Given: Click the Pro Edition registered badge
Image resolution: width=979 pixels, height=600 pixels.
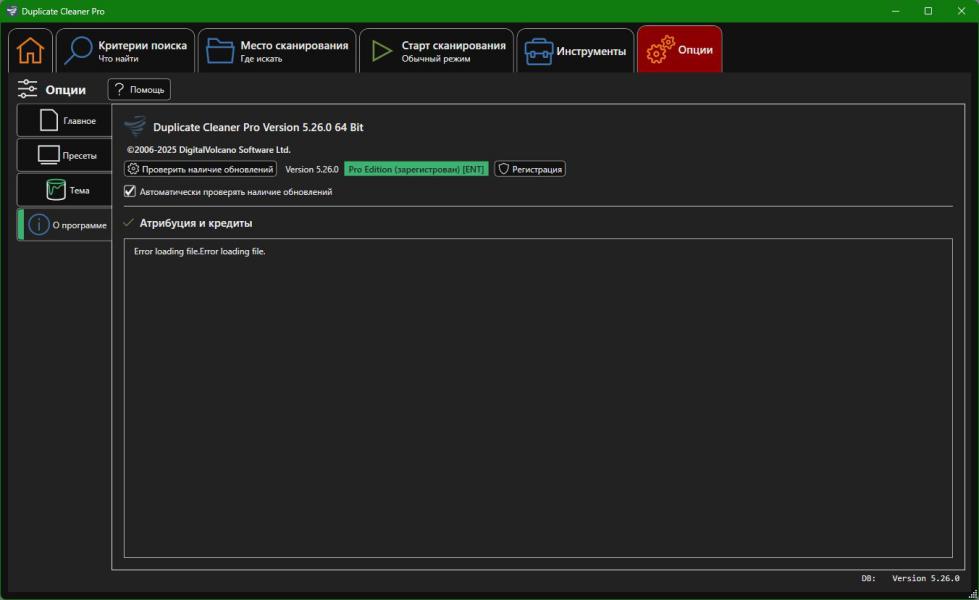Looking at the screenshot, I should pos(416,170).
